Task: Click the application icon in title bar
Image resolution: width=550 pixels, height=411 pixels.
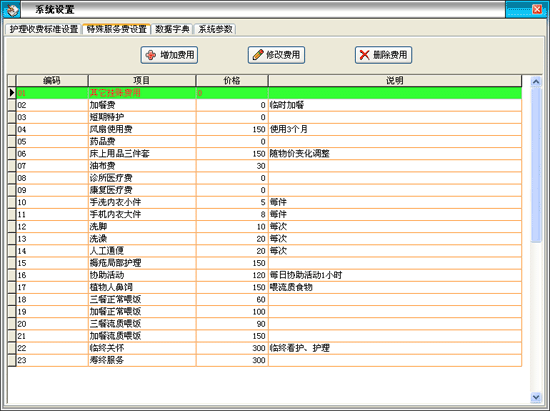Action: tap(12, 10)
